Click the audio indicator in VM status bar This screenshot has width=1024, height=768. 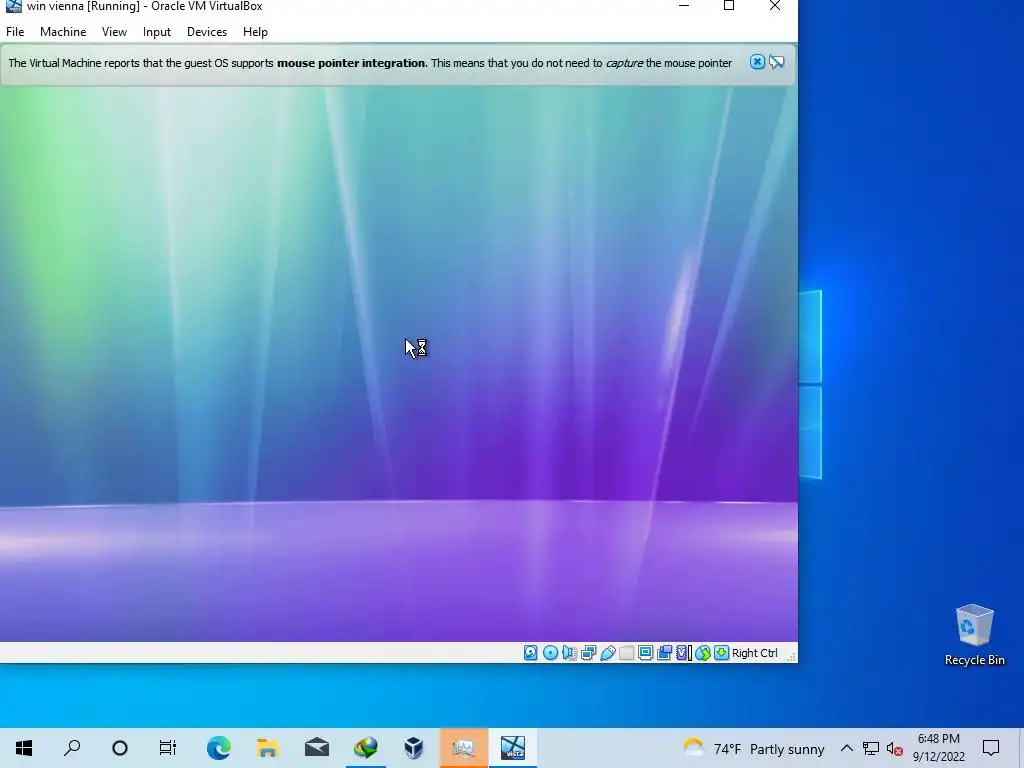(x=569, y=652)
